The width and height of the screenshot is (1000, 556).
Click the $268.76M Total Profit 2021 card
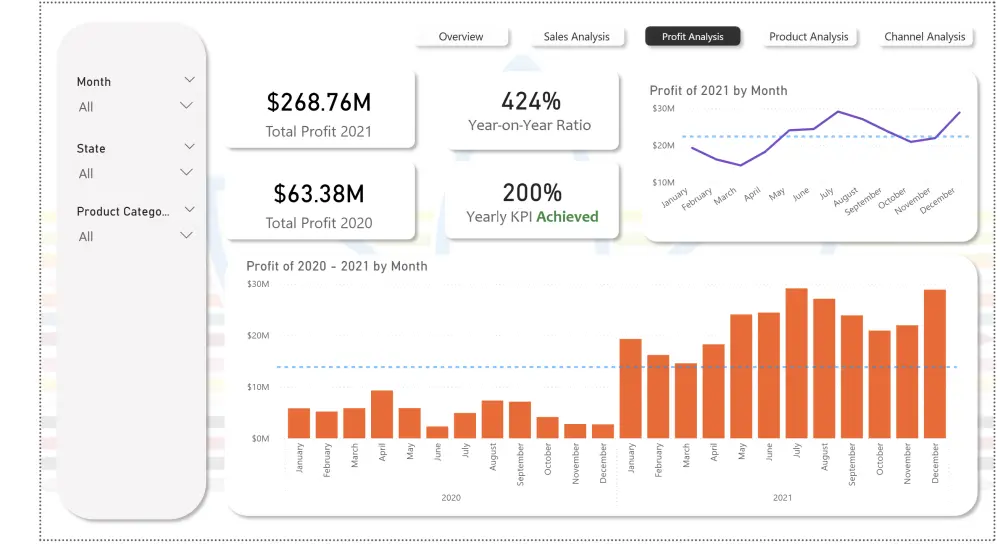(x=320, y=111)
